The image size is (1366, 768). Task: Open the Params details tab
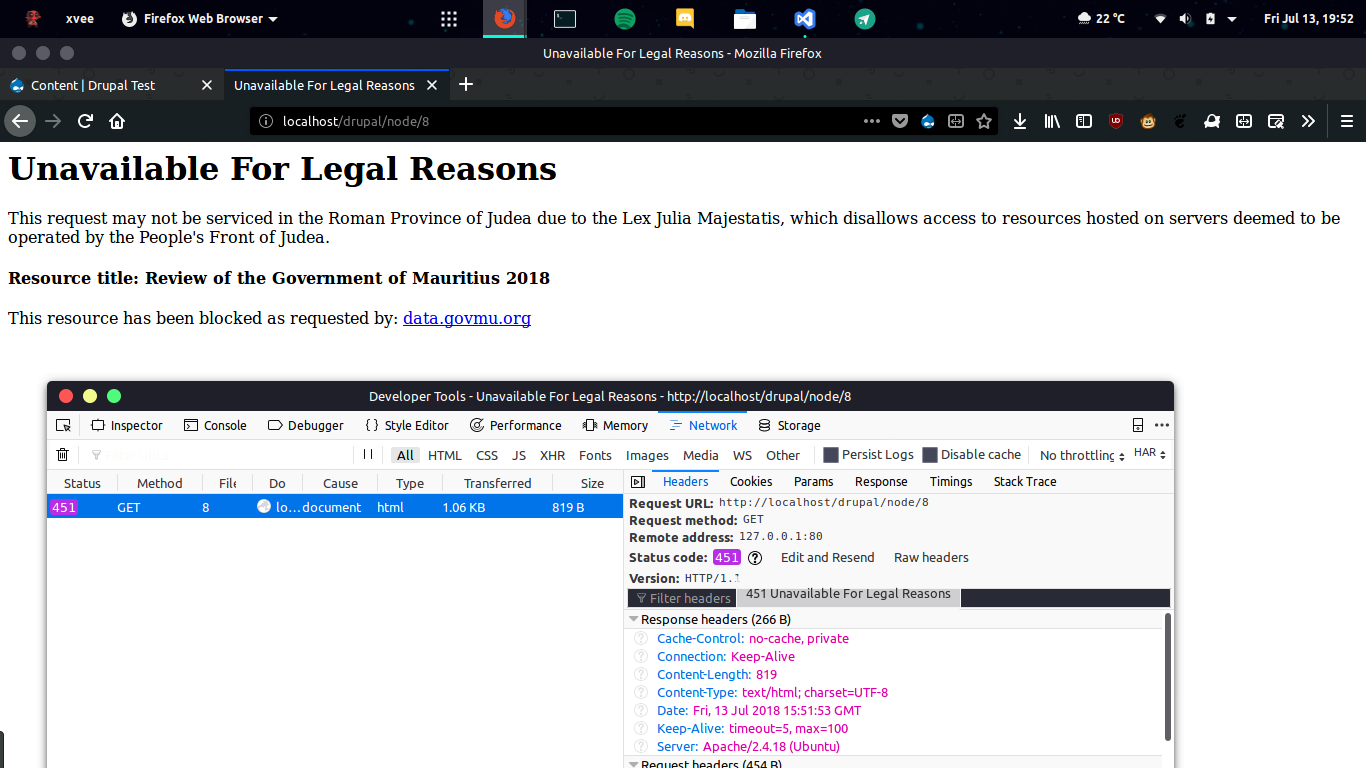click(x=813, y=482)
